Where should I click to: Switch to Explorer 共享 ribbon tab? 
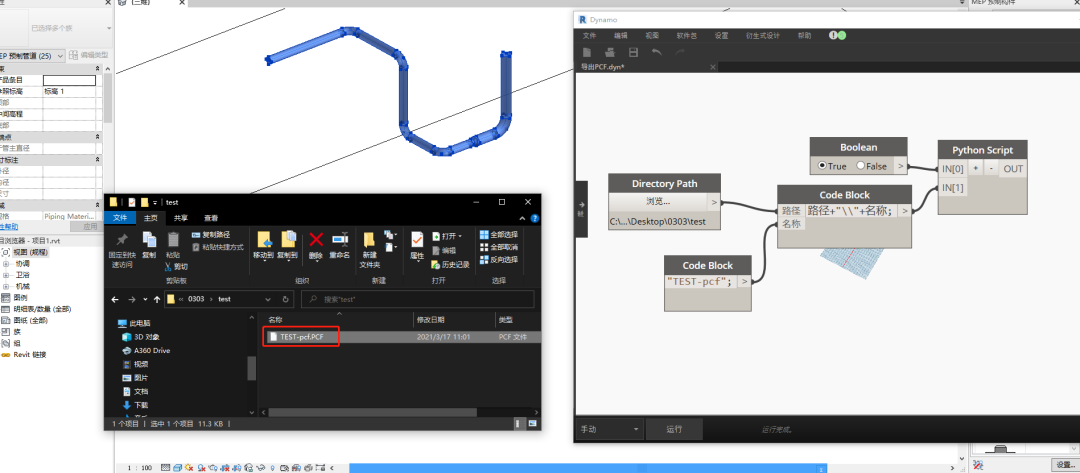180,218
